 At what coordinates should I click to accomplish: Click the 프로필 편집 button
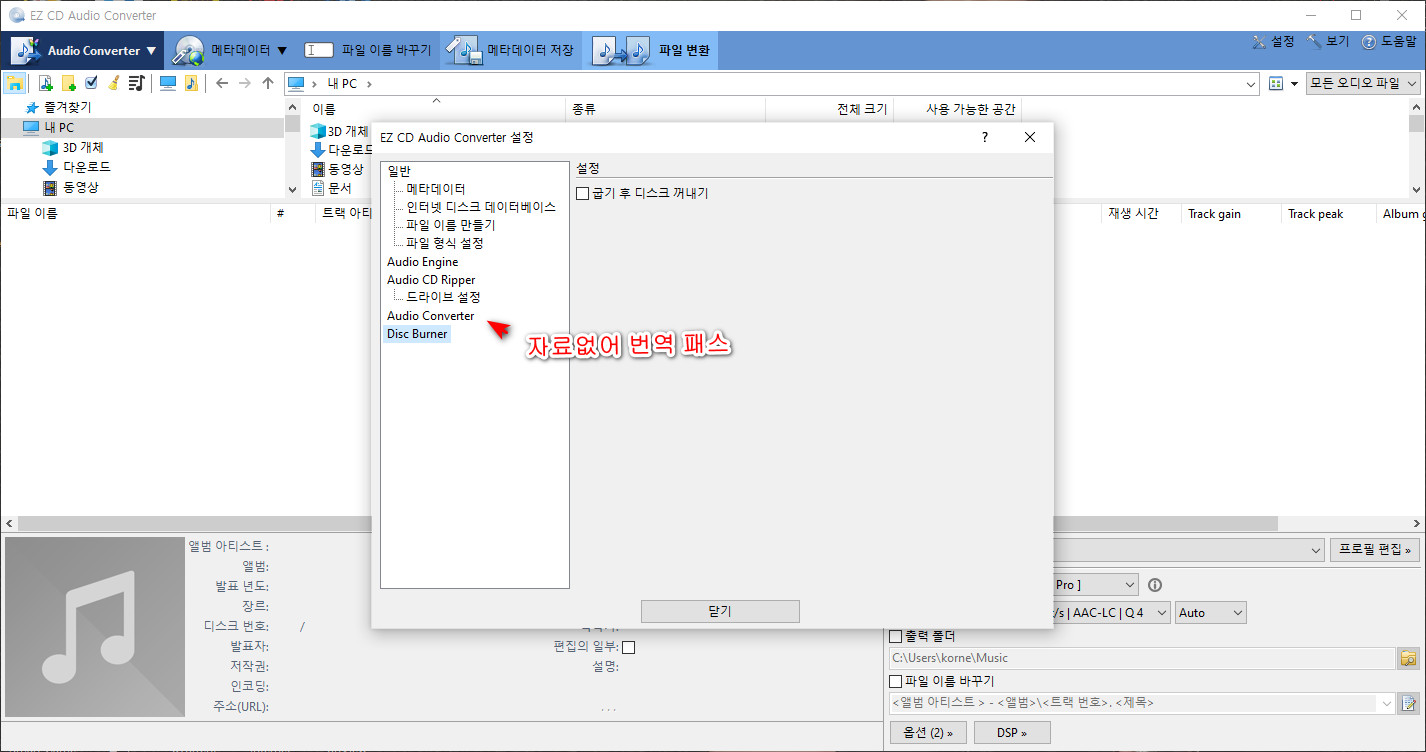(1375, 550)
